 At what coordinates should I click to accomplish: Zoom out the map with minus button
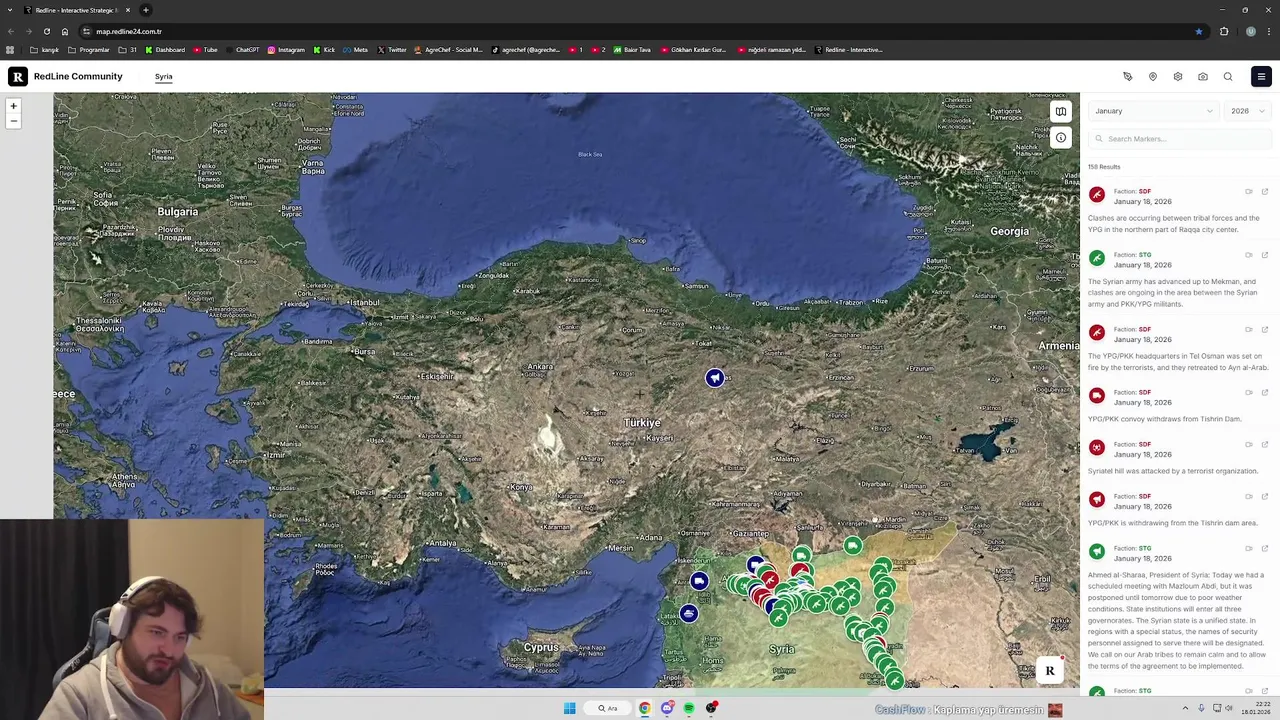13,121
